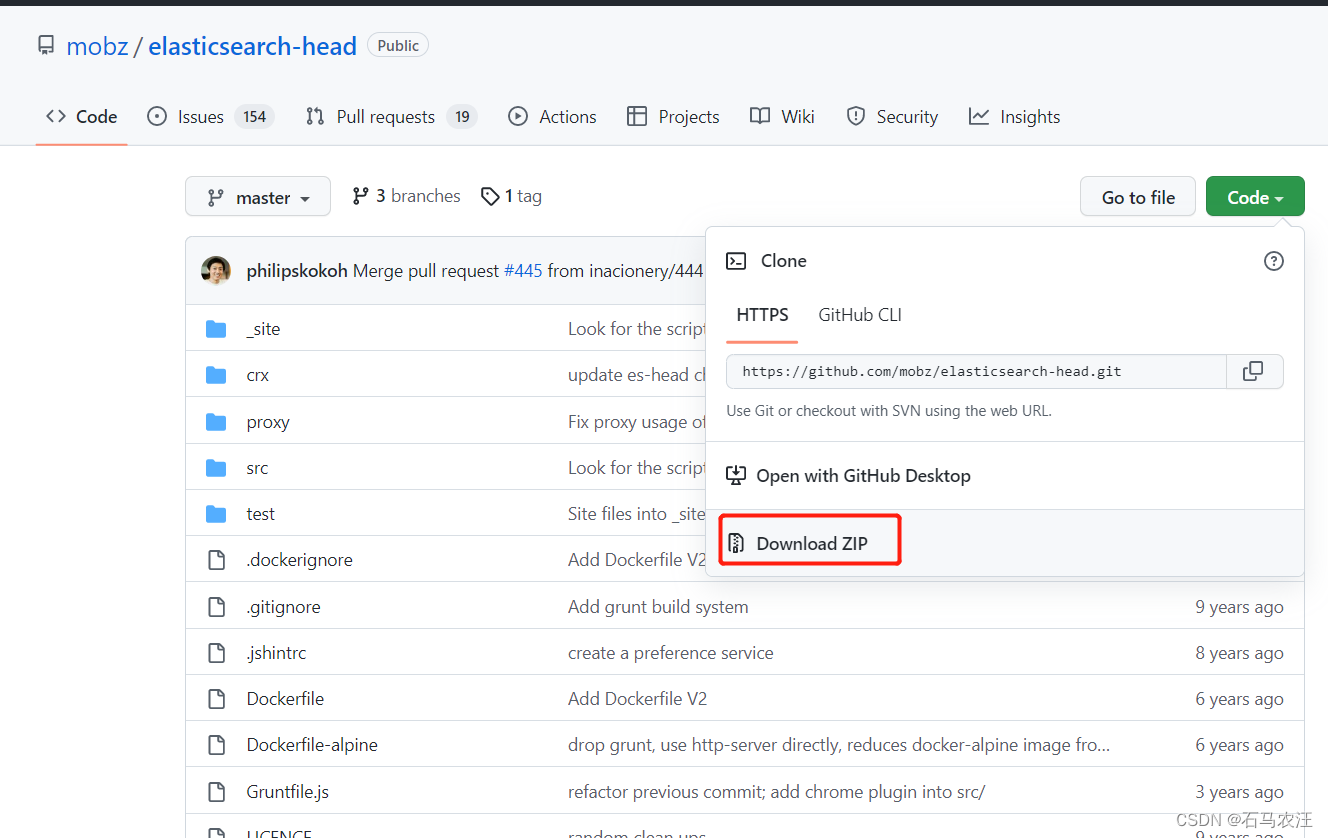This screenshot has height=838, width=1328.
Task: Open the Pull requests tab
Action: pos(391,117)
